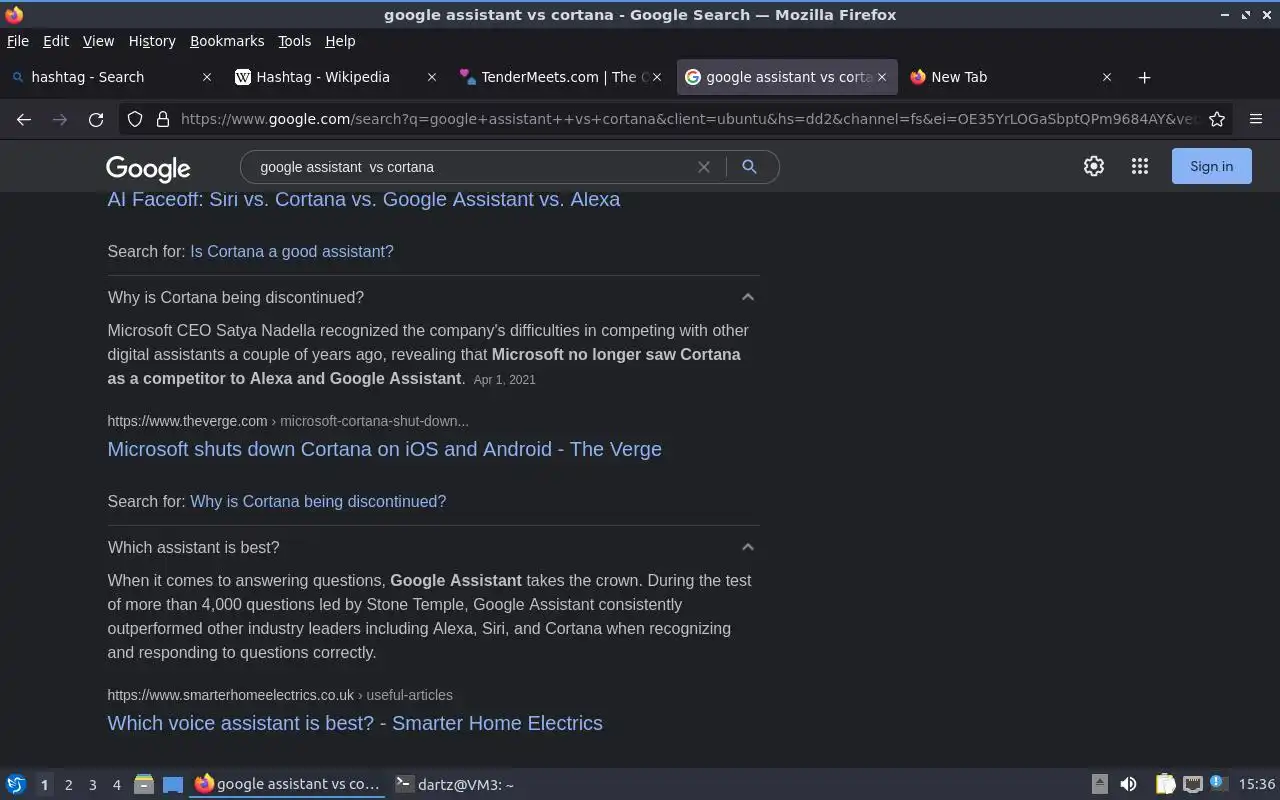Select the Firefox URL address bar

tap(688, 119)
